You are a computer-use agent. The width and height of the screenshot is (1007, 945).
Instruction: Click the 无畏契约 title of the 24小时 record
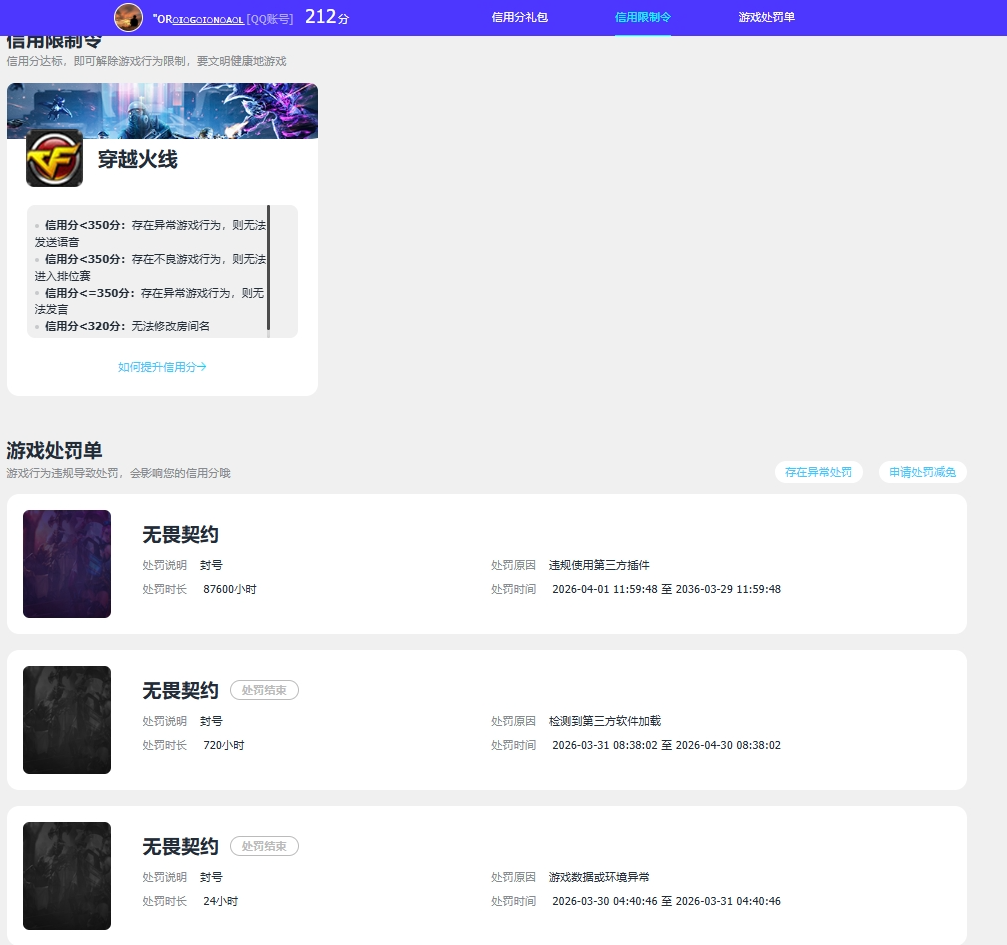[180, 847]
